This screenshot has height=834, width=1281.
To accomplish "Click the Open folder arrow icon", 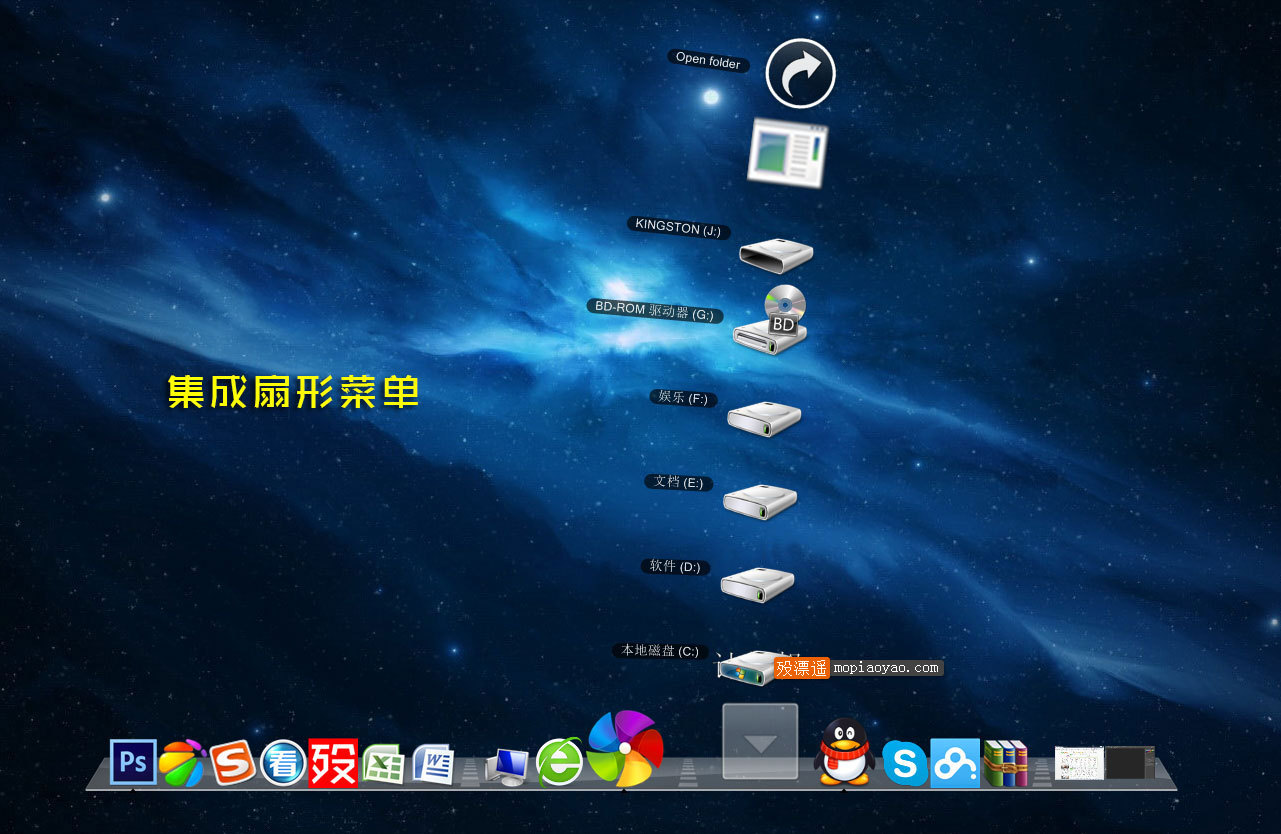I will click(x=801, y=73).
